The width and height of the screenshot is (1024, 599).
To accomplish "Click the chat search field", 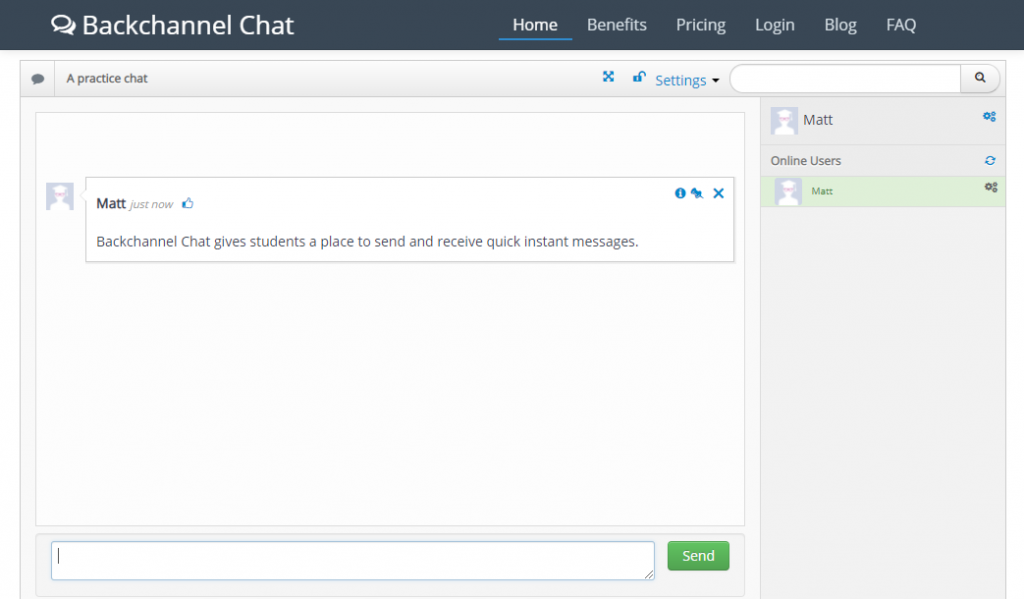I will point(845,78).
